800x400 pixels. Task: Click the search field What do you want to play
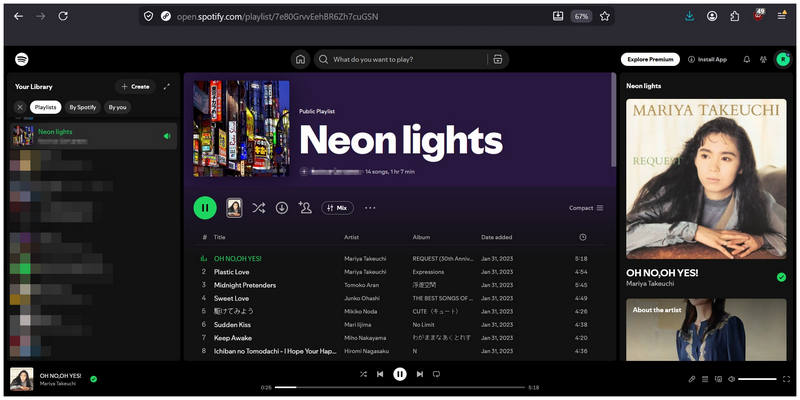coord(399,59)
